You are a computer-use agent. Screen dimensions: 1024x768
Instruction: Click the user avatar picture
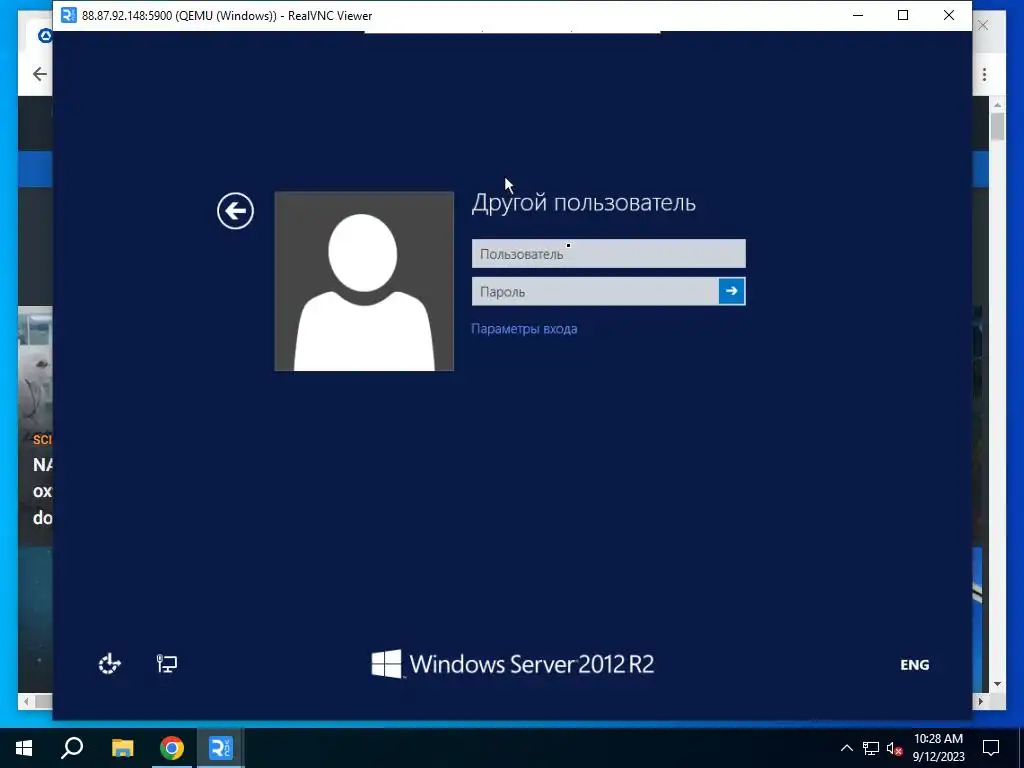click(x=364, y=281)
